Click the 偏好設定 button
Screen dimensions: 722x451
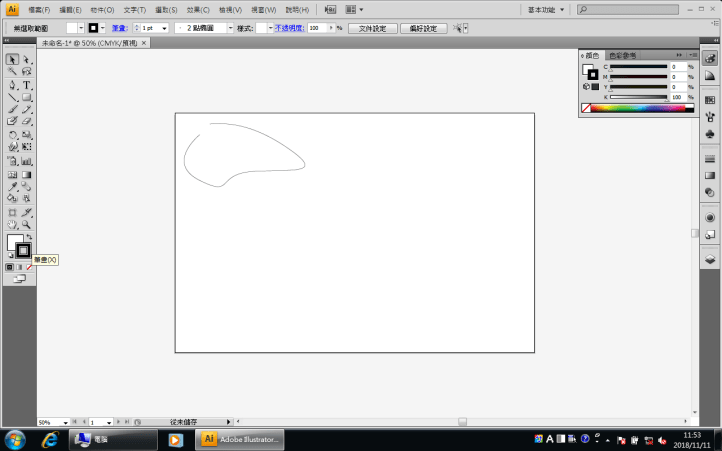pos(423,29)
